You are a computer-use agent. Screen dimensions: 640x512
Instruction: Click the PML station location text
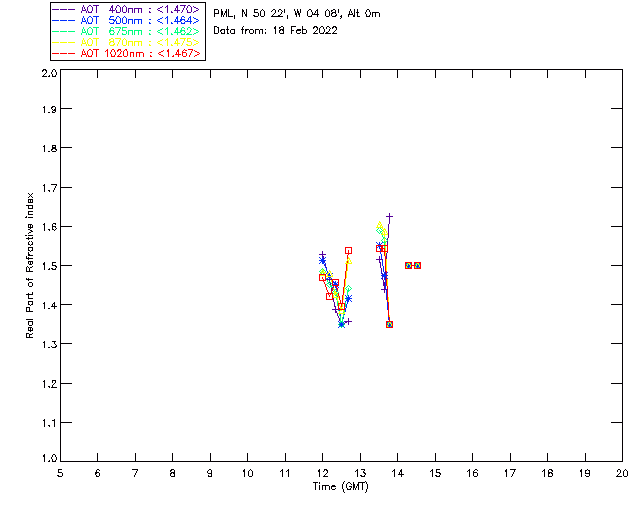click(x=297, y=14)
